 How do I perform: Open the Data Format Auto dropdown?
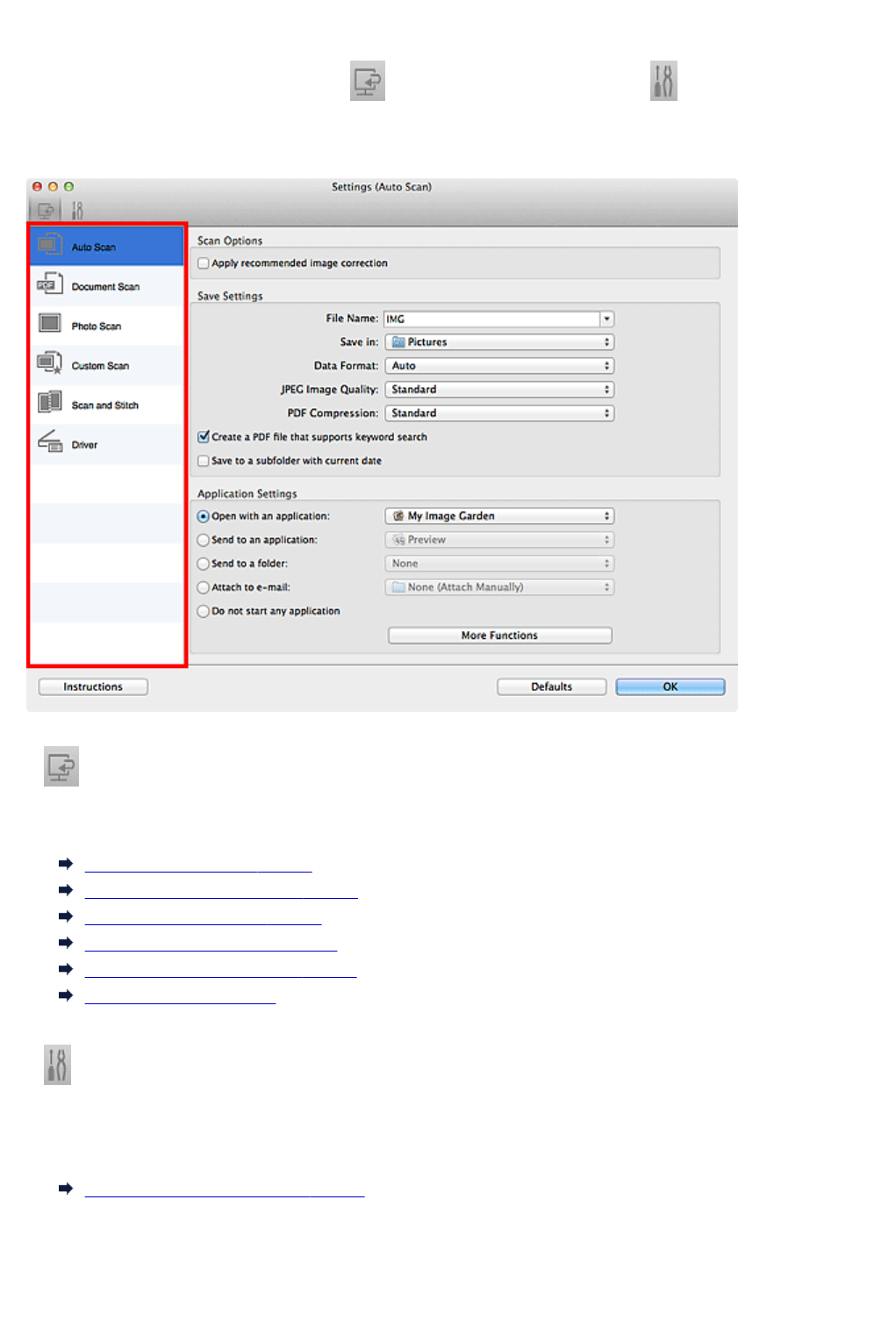pyautogui.click(x=499, y=366)
